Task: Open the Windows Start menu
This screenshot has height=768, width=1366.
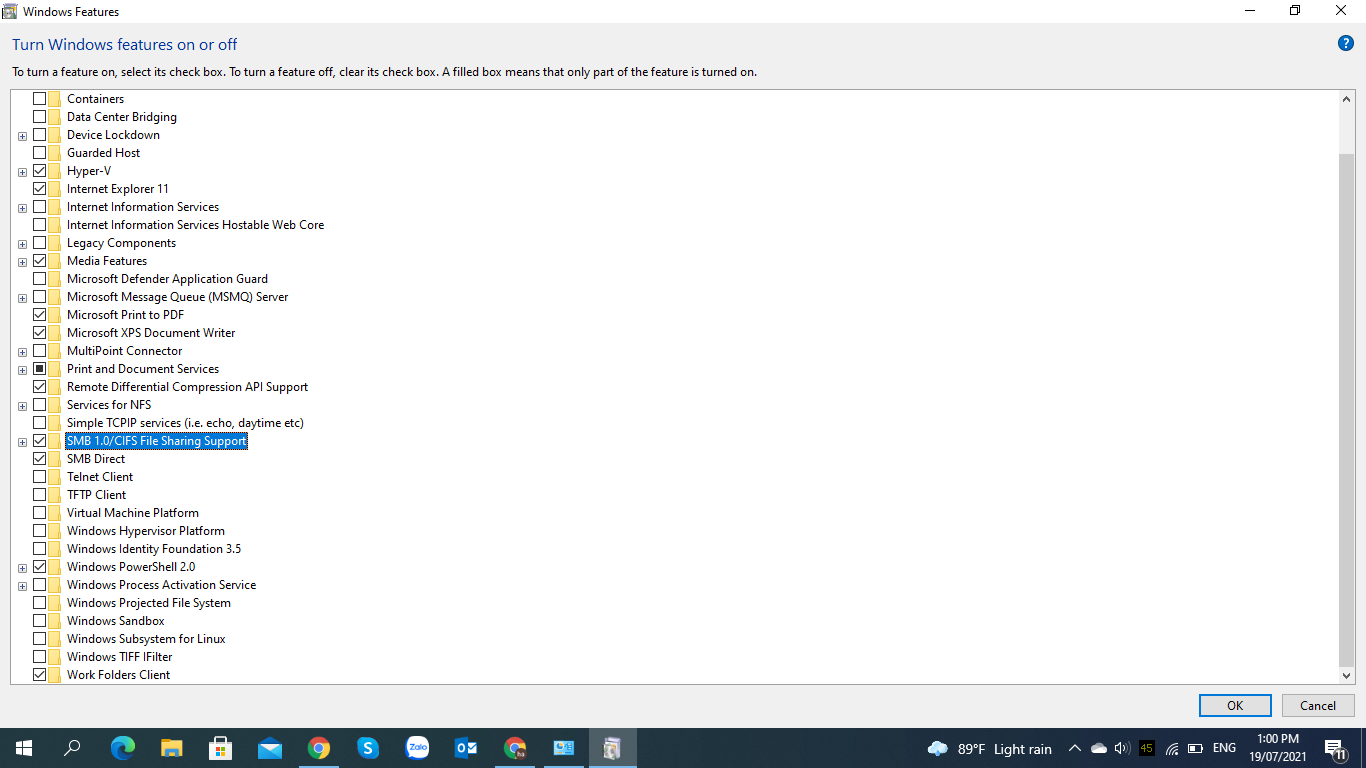Action: point(24,748)
